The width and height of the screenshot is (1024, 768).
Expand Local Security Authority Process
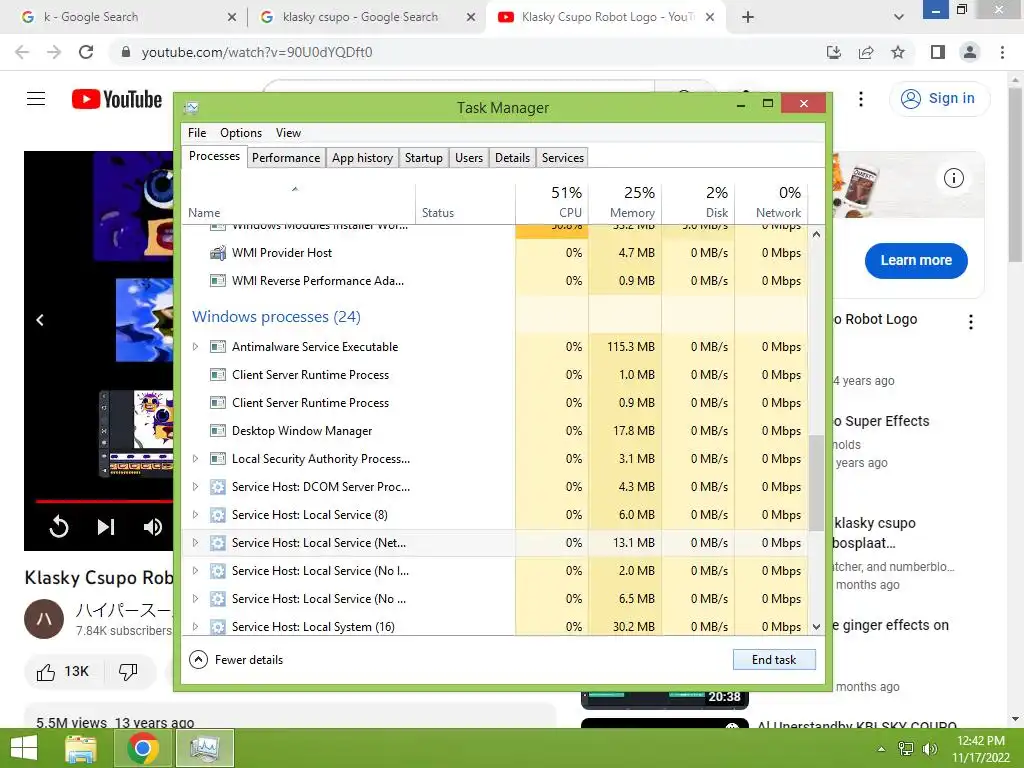click(195, 459)
